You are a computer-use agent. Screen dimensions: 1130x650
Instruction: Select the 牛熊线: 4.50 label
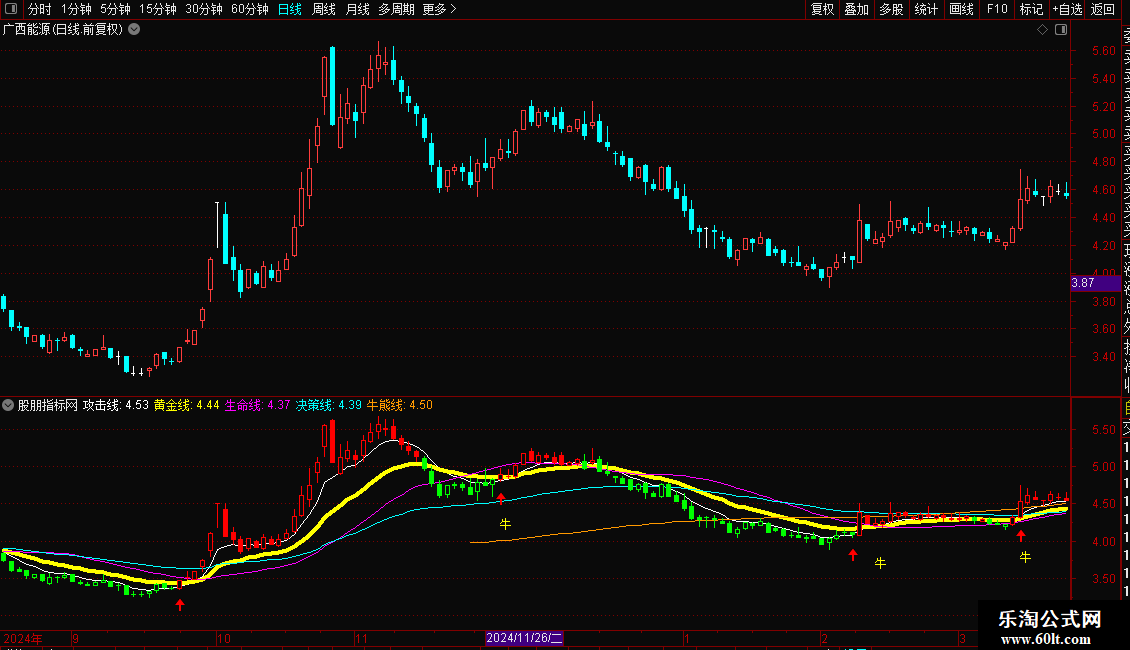click(x=400, y=405)
